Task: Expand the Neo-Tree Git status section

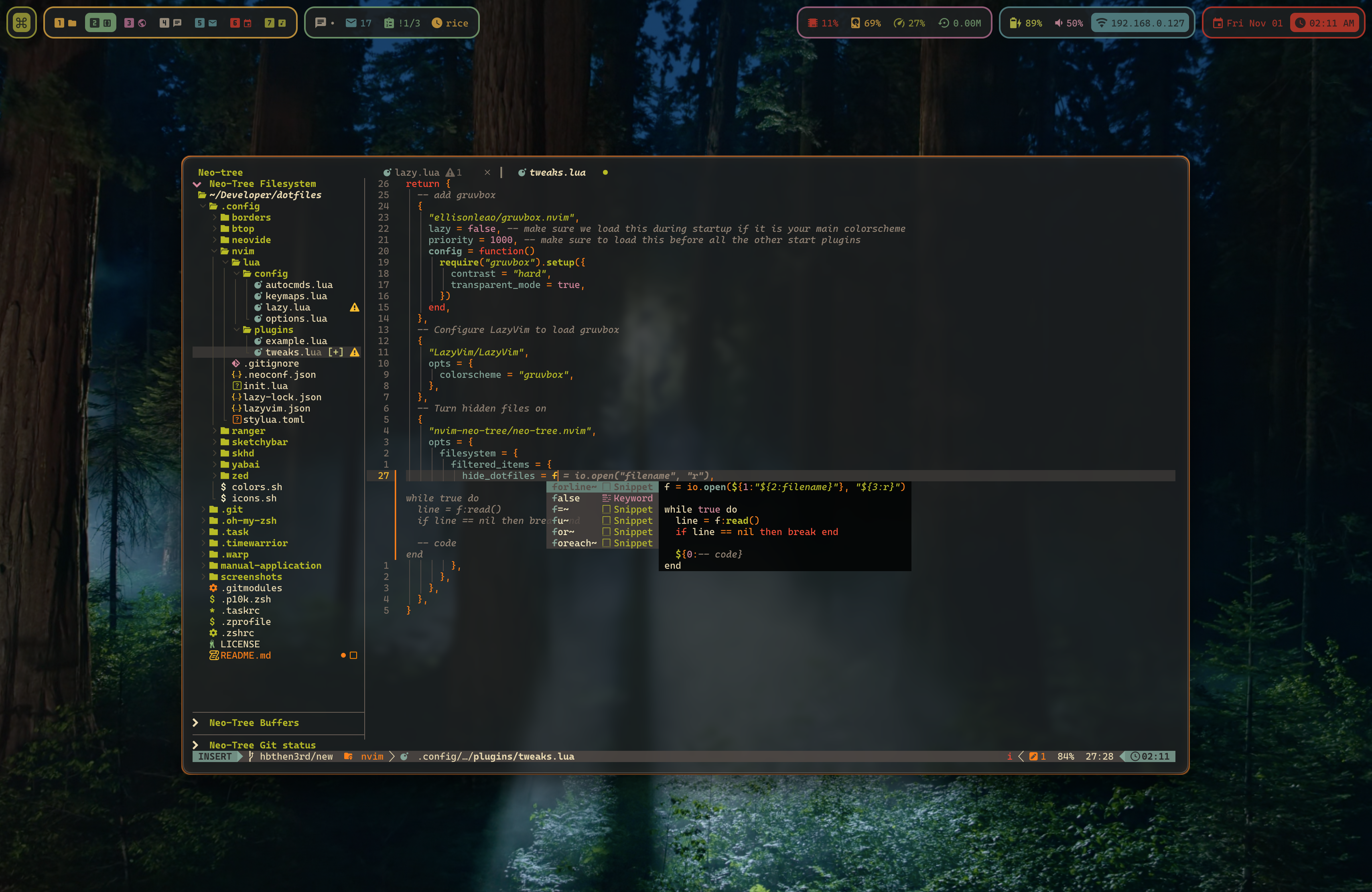Action: (x=195, y=745)
